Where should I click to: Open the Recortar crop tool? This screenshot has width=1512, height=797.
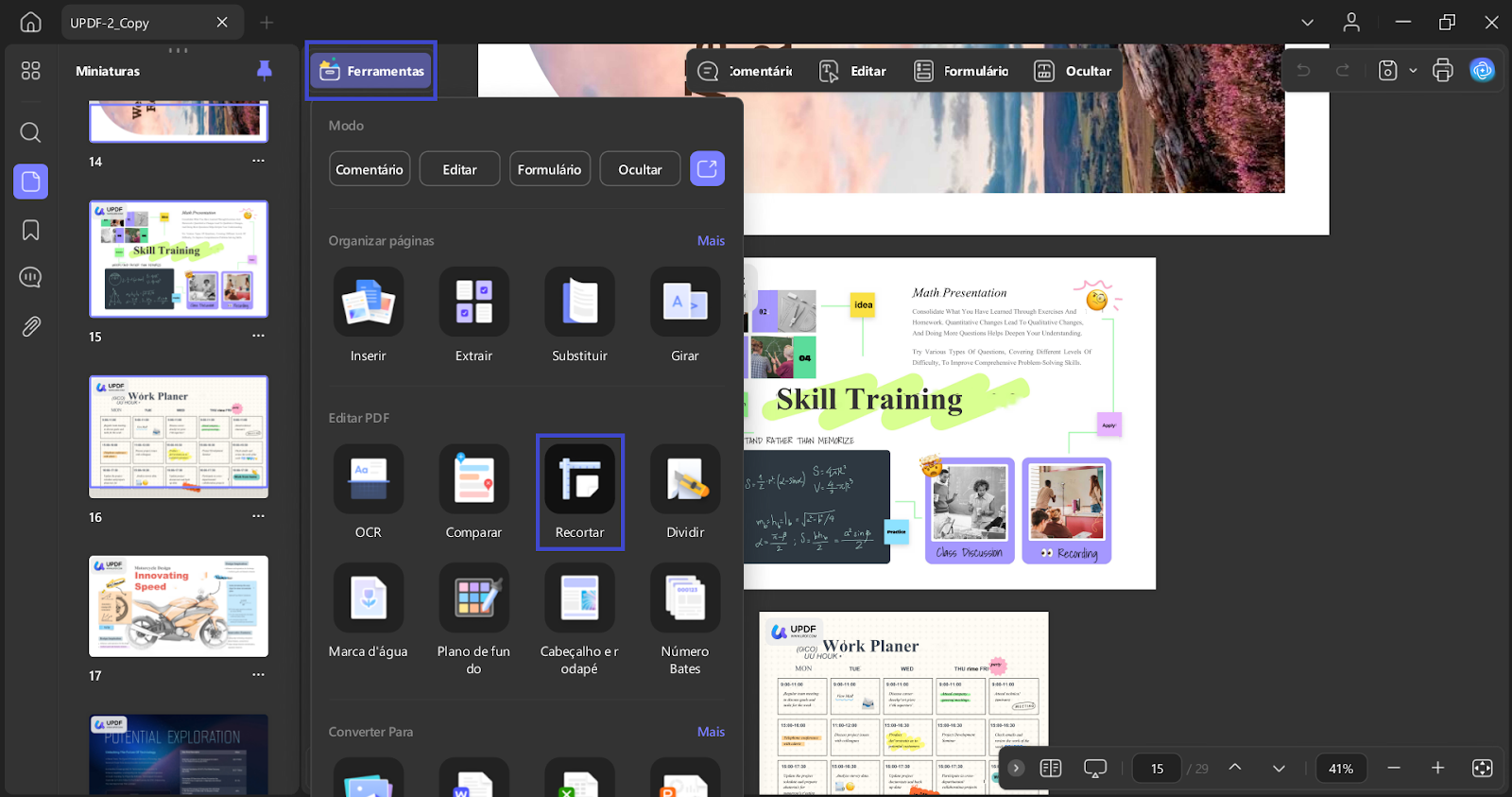click(579, 479)
